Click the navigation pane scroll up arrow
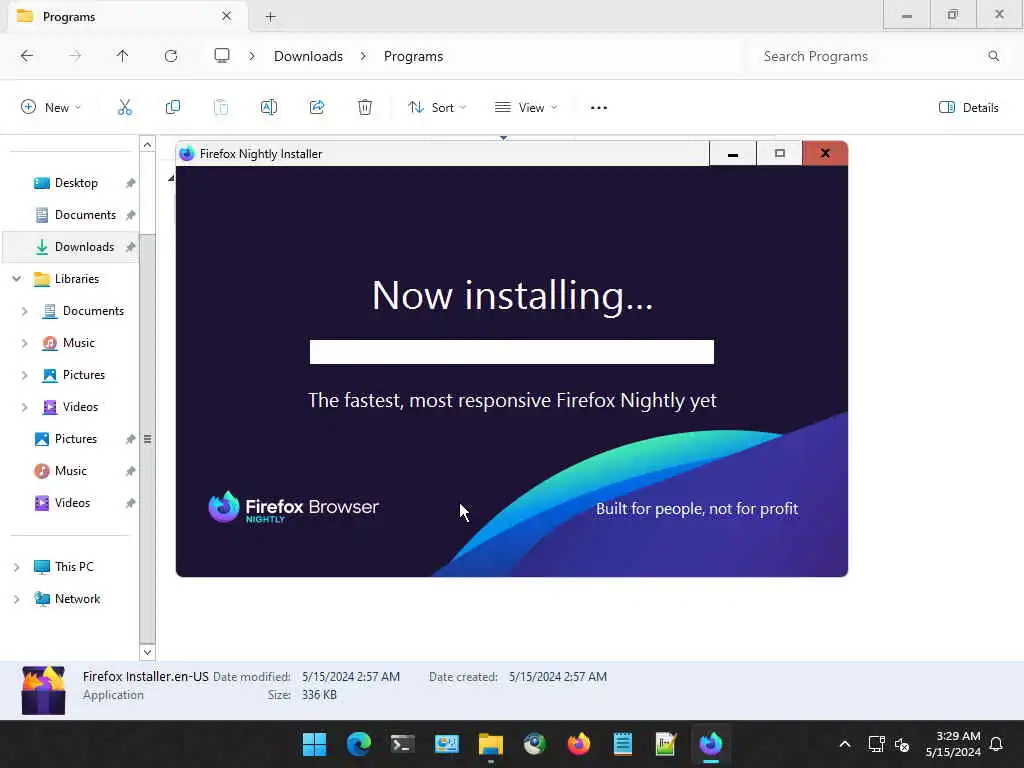Viewport: 1024px width, 768px height. (x=148, y=145)
